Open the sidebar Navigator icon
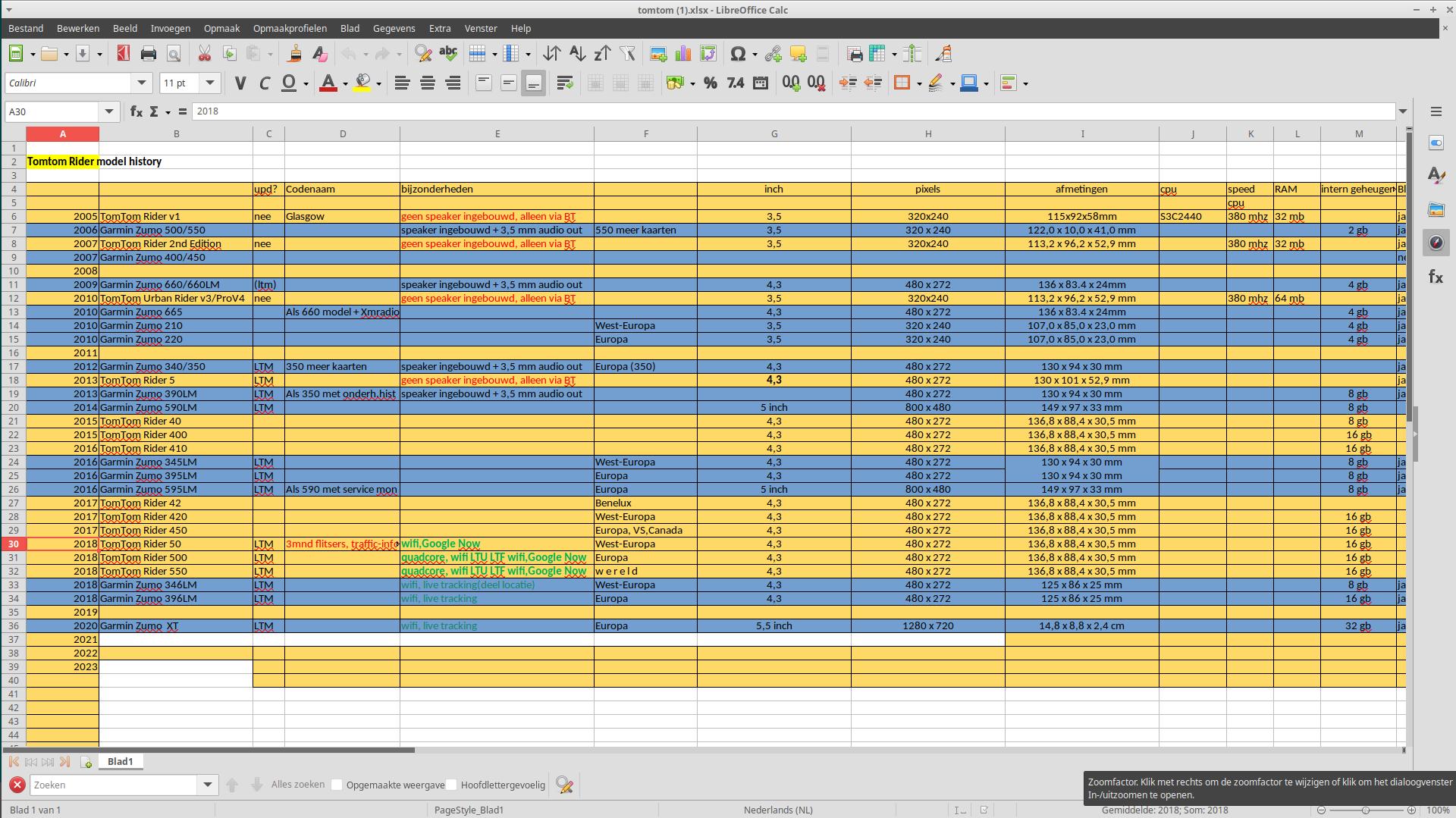 [1436, 243]
